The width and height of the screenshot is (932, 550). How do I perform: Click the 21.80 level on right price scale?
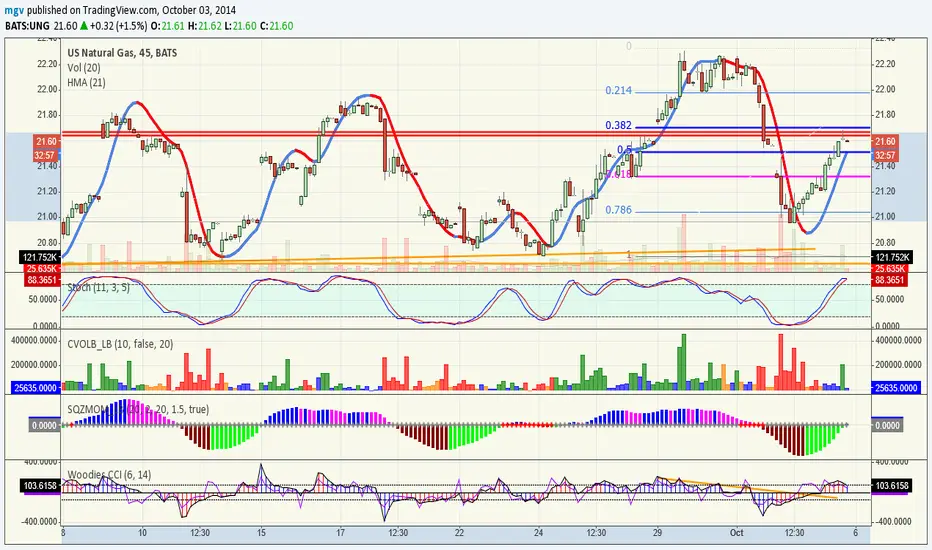click(886, 115)
